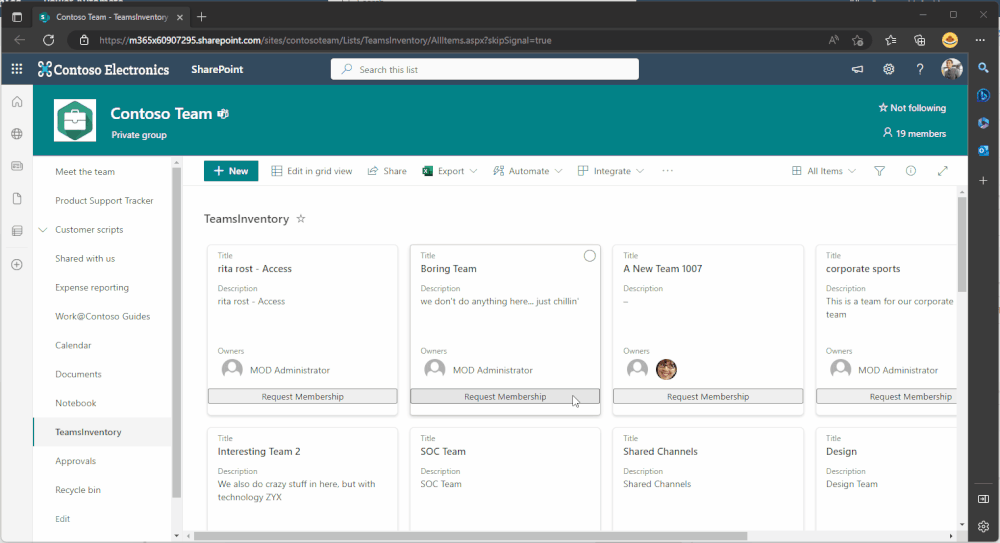
Task: Open Recycle bin nav link
Action: pyautogui.click(x=78, y=490)
